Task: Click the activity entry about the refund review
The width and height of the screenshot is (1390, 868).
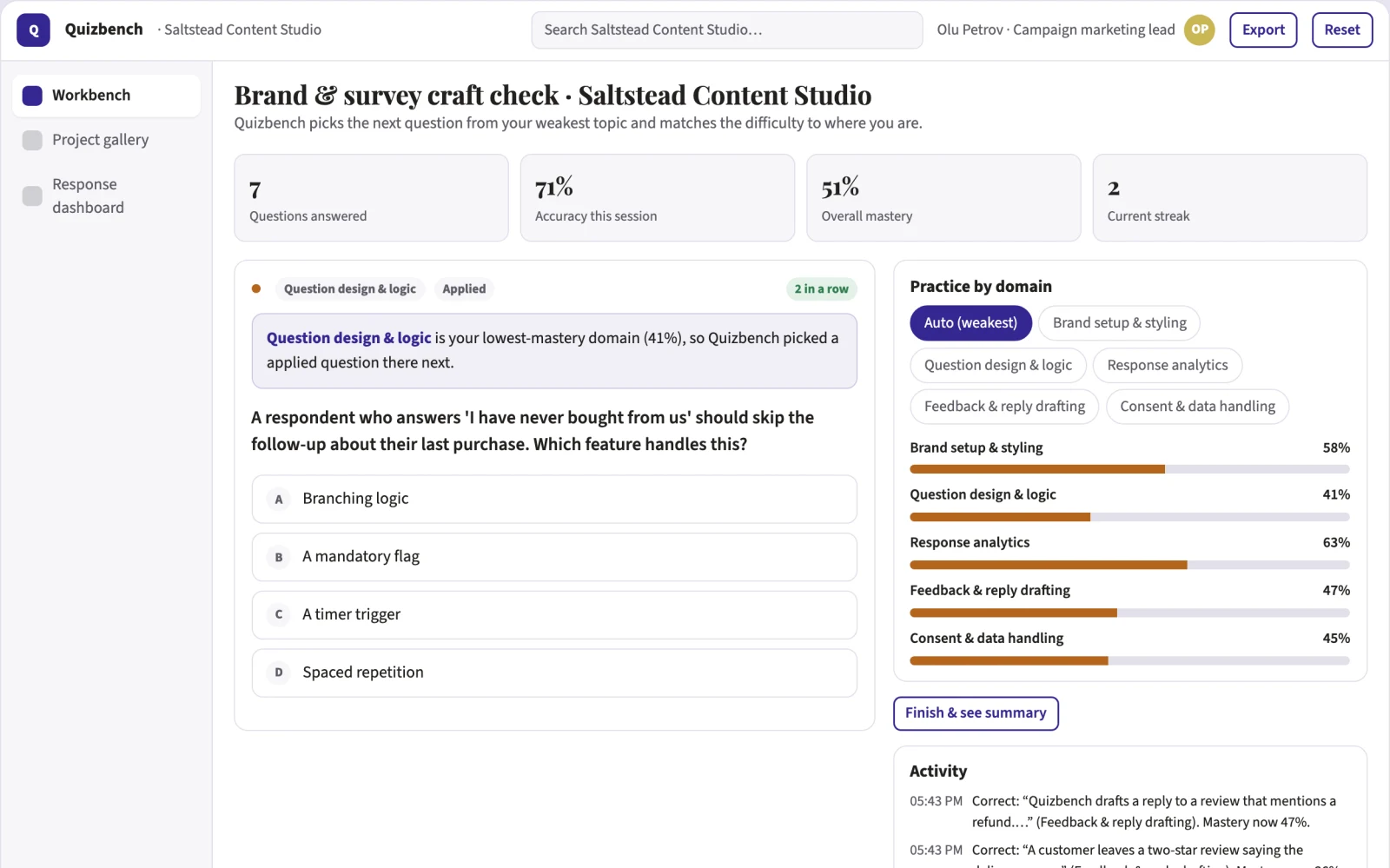Action: pos(1129,812)
